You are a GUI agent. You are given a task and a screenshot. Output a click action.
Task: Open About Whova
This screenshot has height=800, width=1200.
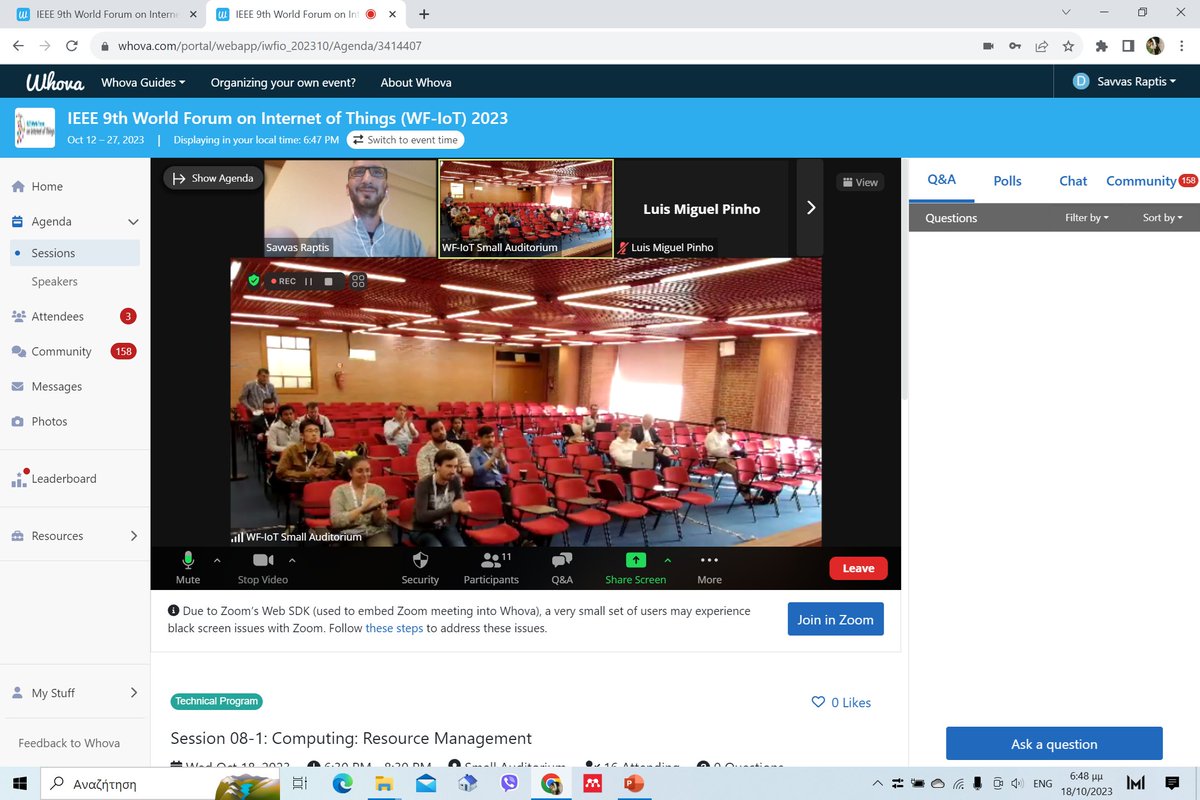[416, 82]
